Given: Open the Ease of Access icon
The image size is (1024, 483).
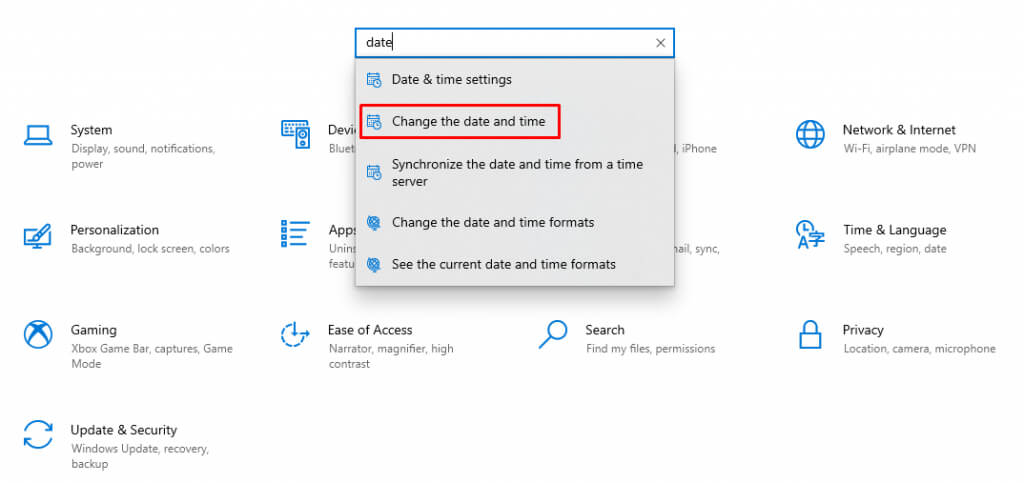Looking at the screenshot, I should [x=295, y=335].
